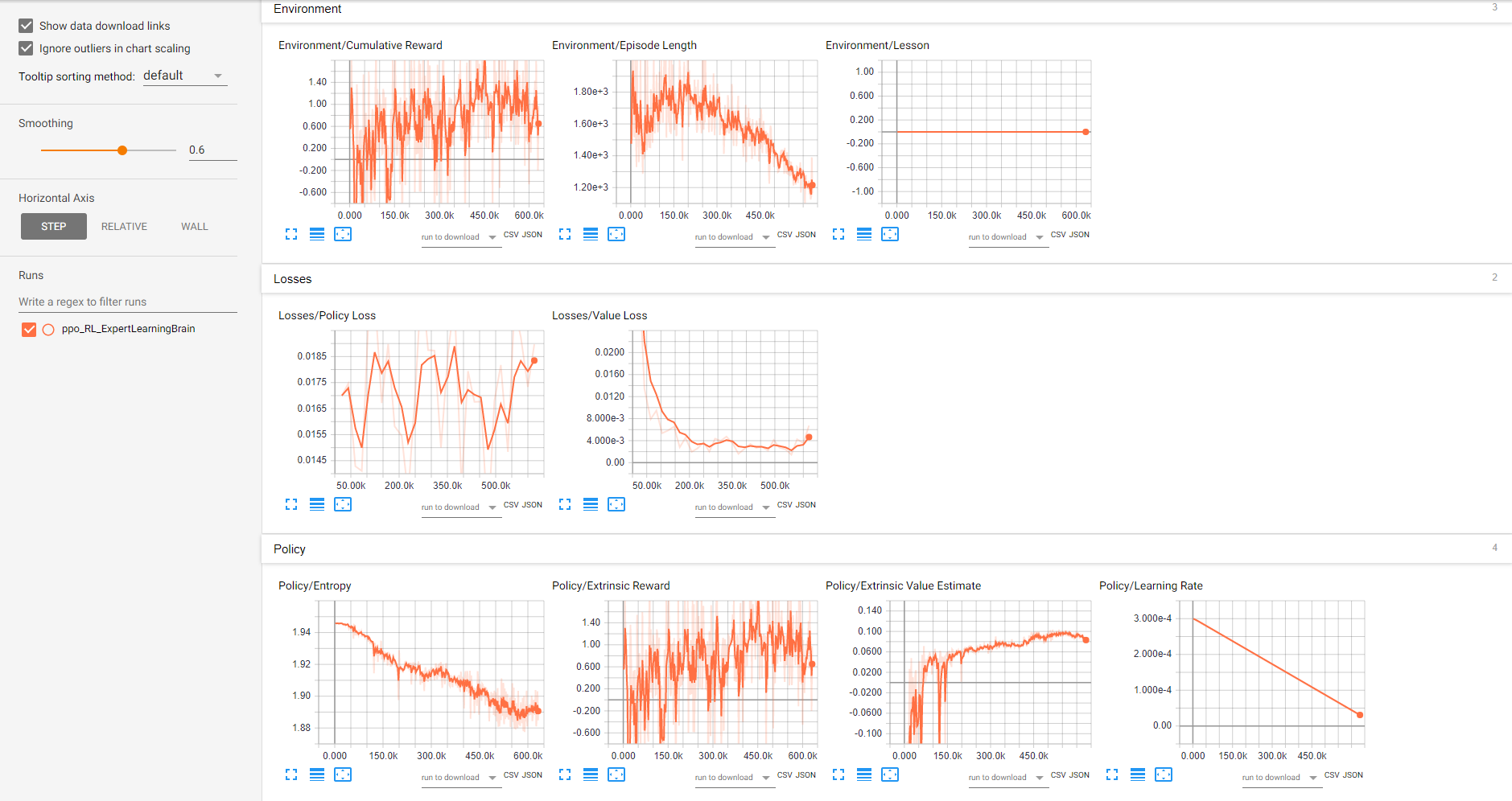Focus the regex filter runs input
The width and height of the screenshot is (1512, 801).
click(x=128, y=302)
